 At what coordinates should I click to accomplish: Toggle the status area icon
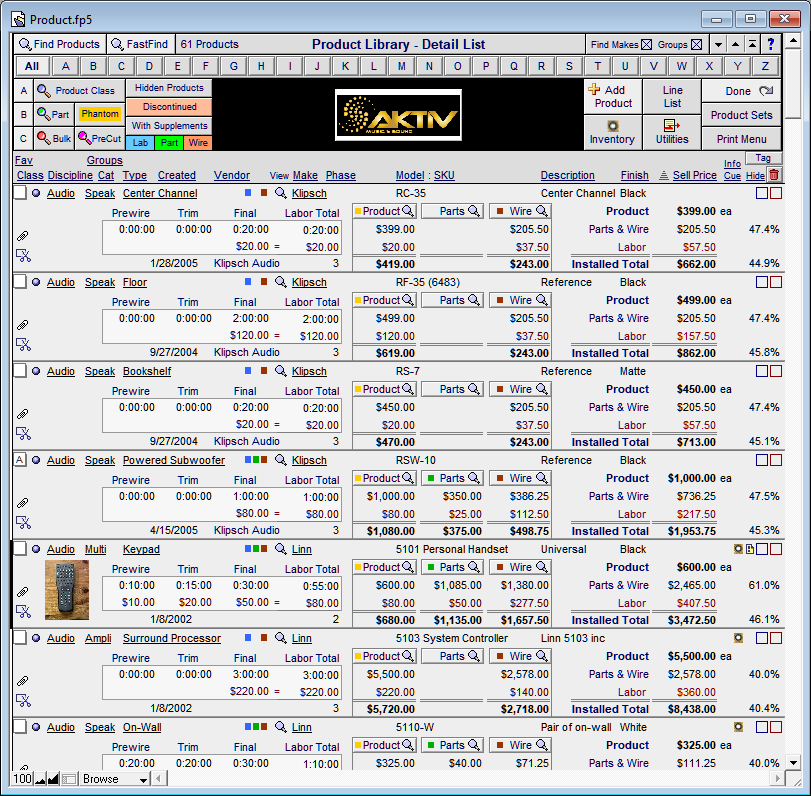(x=69, y=779)
